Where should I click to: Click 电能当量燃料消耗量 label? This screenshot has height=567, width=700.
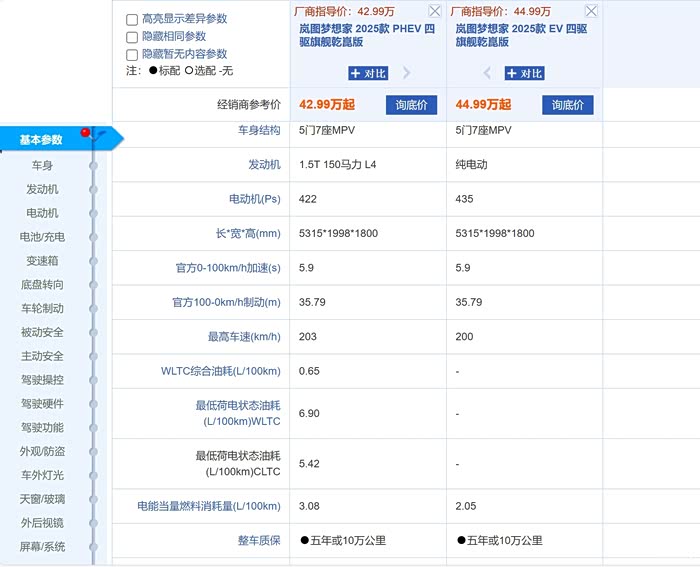tap(209, 506)
